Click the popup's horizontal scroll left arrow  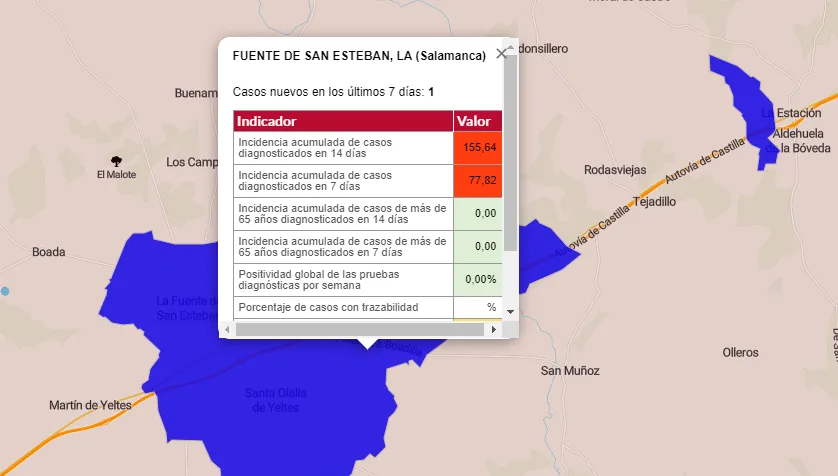coord(227,329)
